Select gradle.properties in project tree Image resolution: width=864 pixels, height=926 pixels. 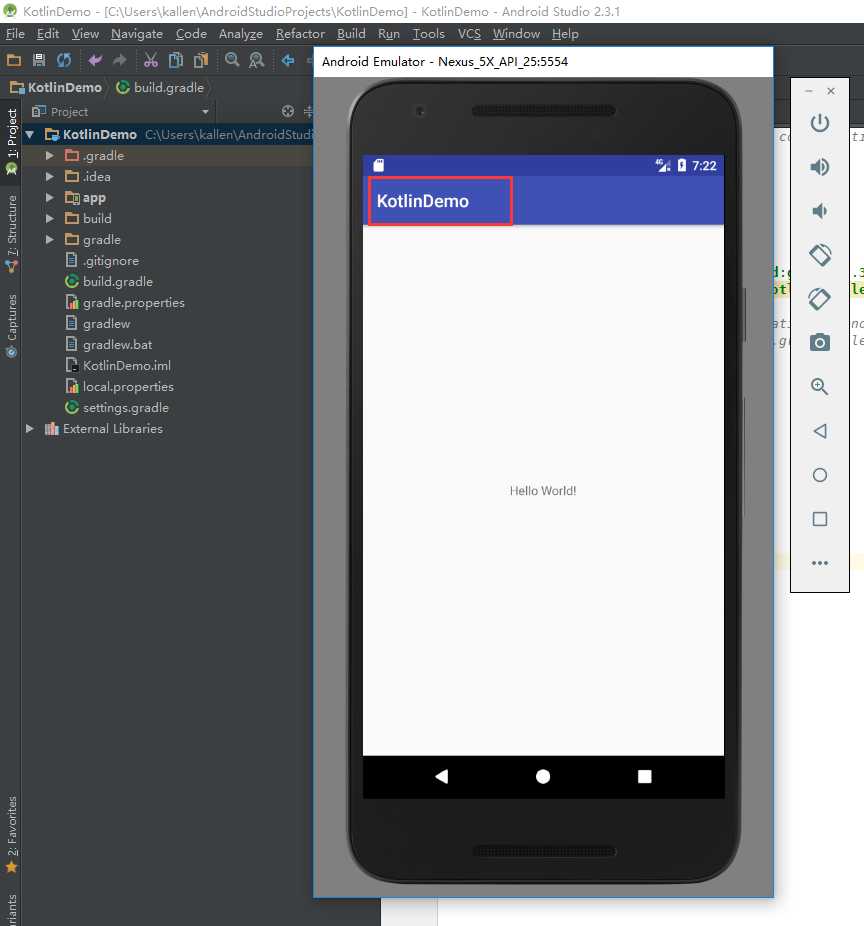tap(133, 302)
